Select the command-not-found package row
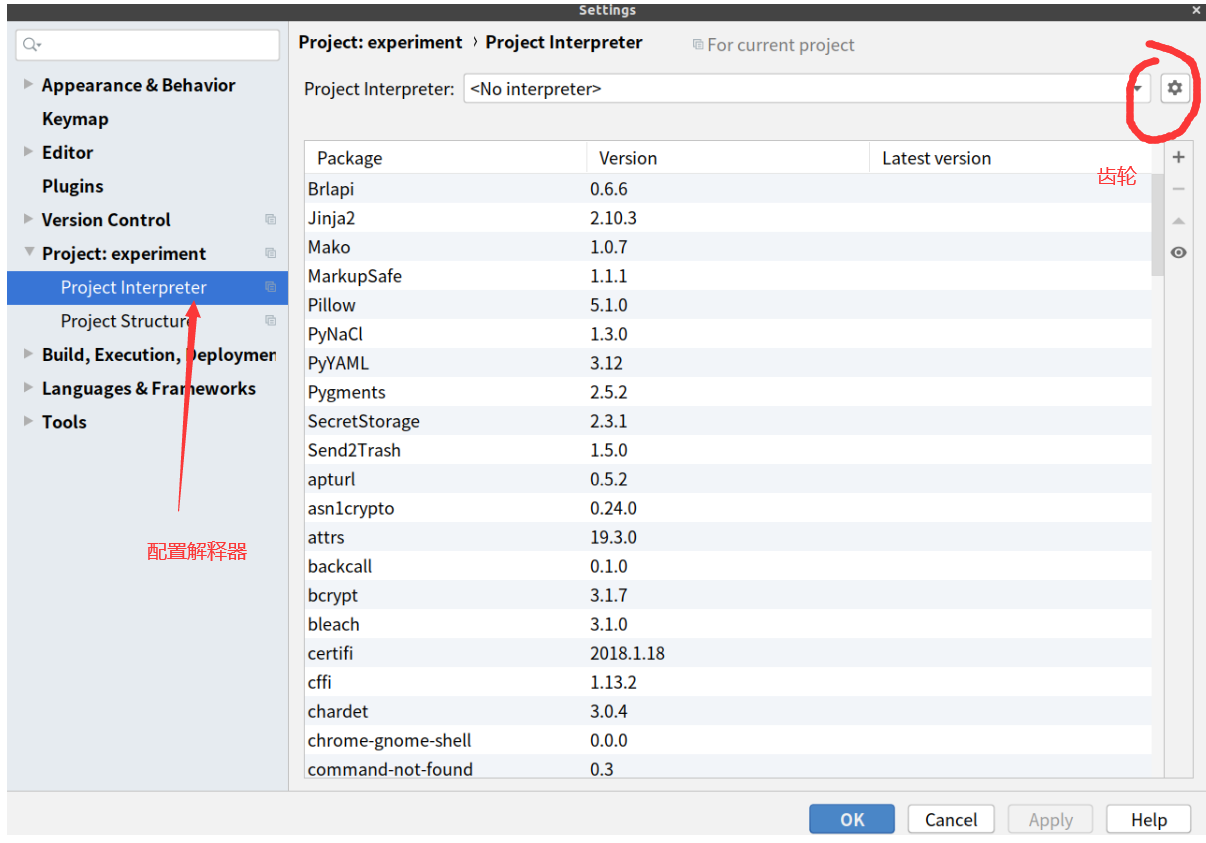Image resolution: width=1206 pixels, height=843 pixels. pyautogui.click(x=728, y=768)
